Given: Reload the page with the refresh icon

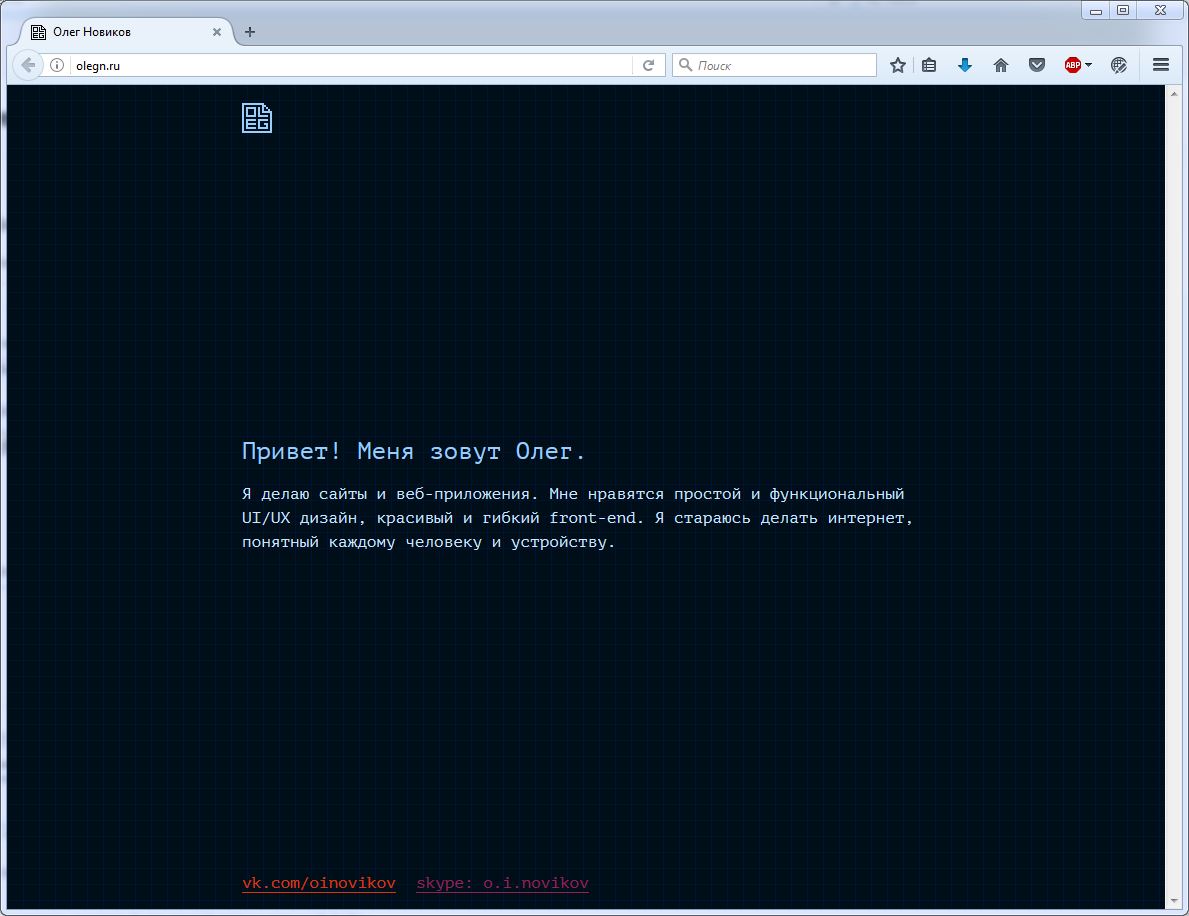Looking at the screenshot, I should coord(648,65).
